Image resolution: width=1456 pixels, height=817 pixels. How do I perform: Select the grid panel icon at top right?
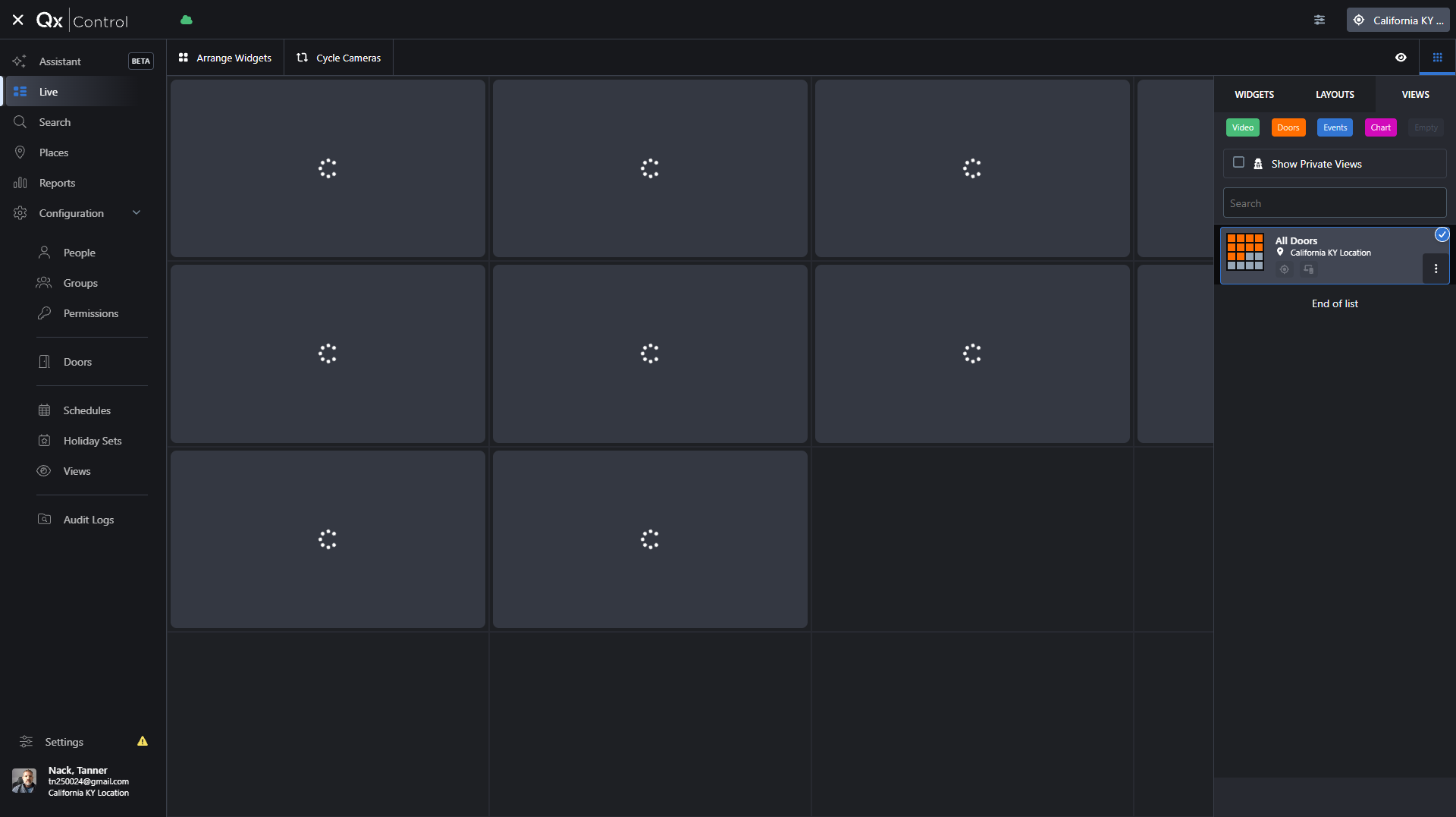[1437, 58]
